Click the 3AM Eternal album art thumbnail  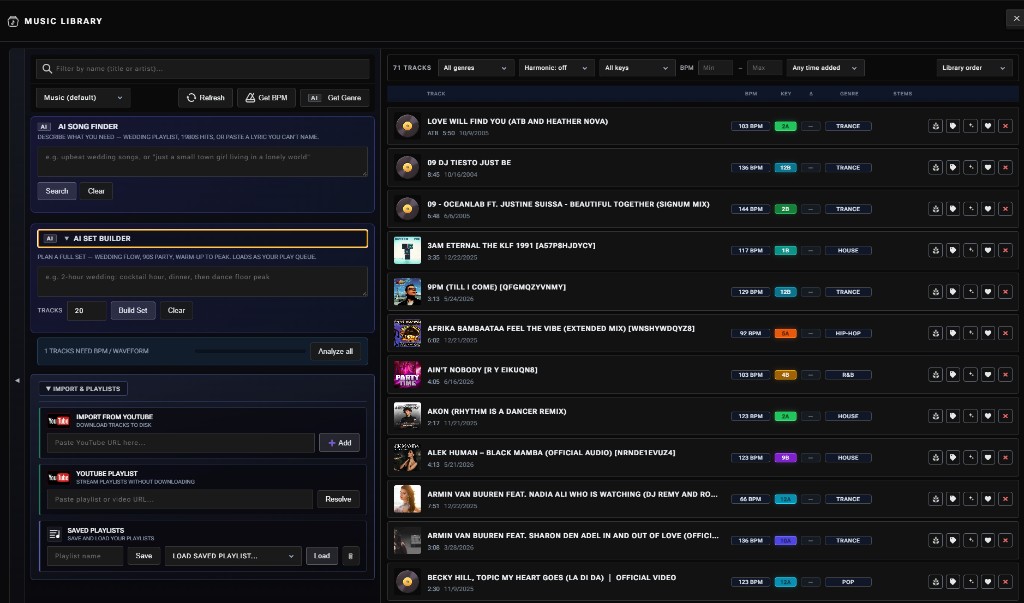408,250
